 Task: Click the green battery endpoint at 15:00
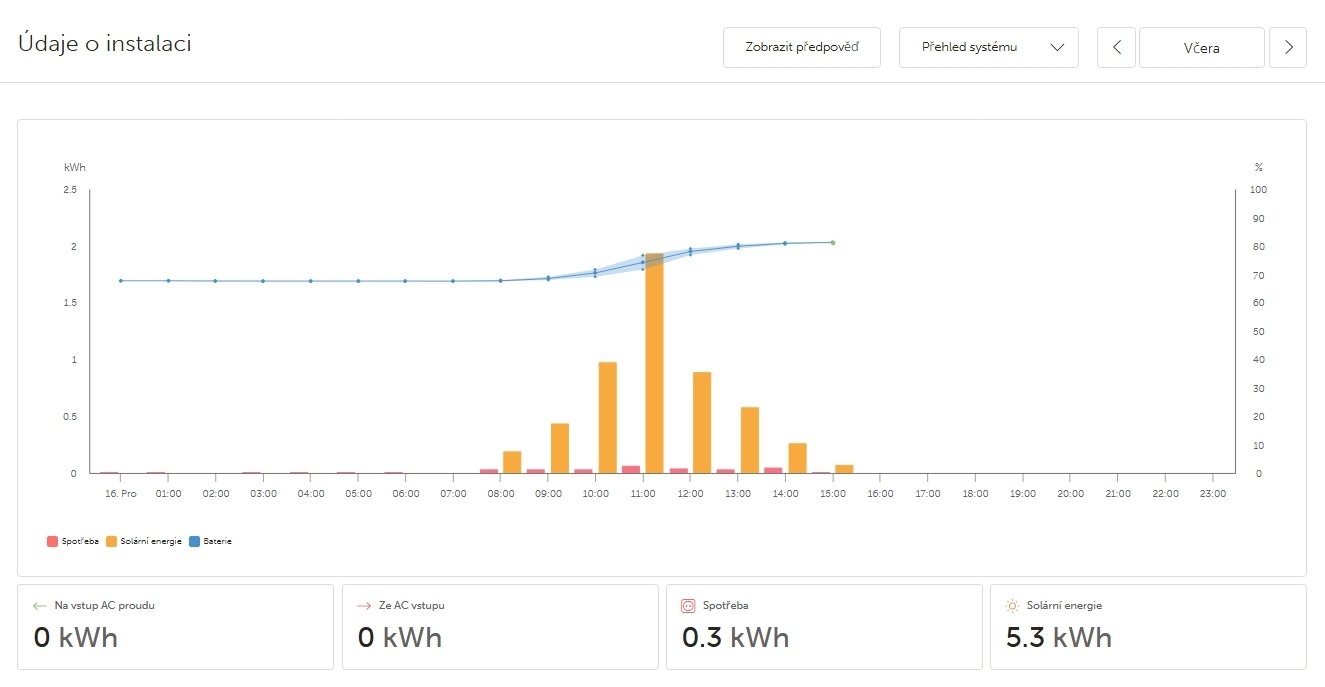tap(832, 242)
